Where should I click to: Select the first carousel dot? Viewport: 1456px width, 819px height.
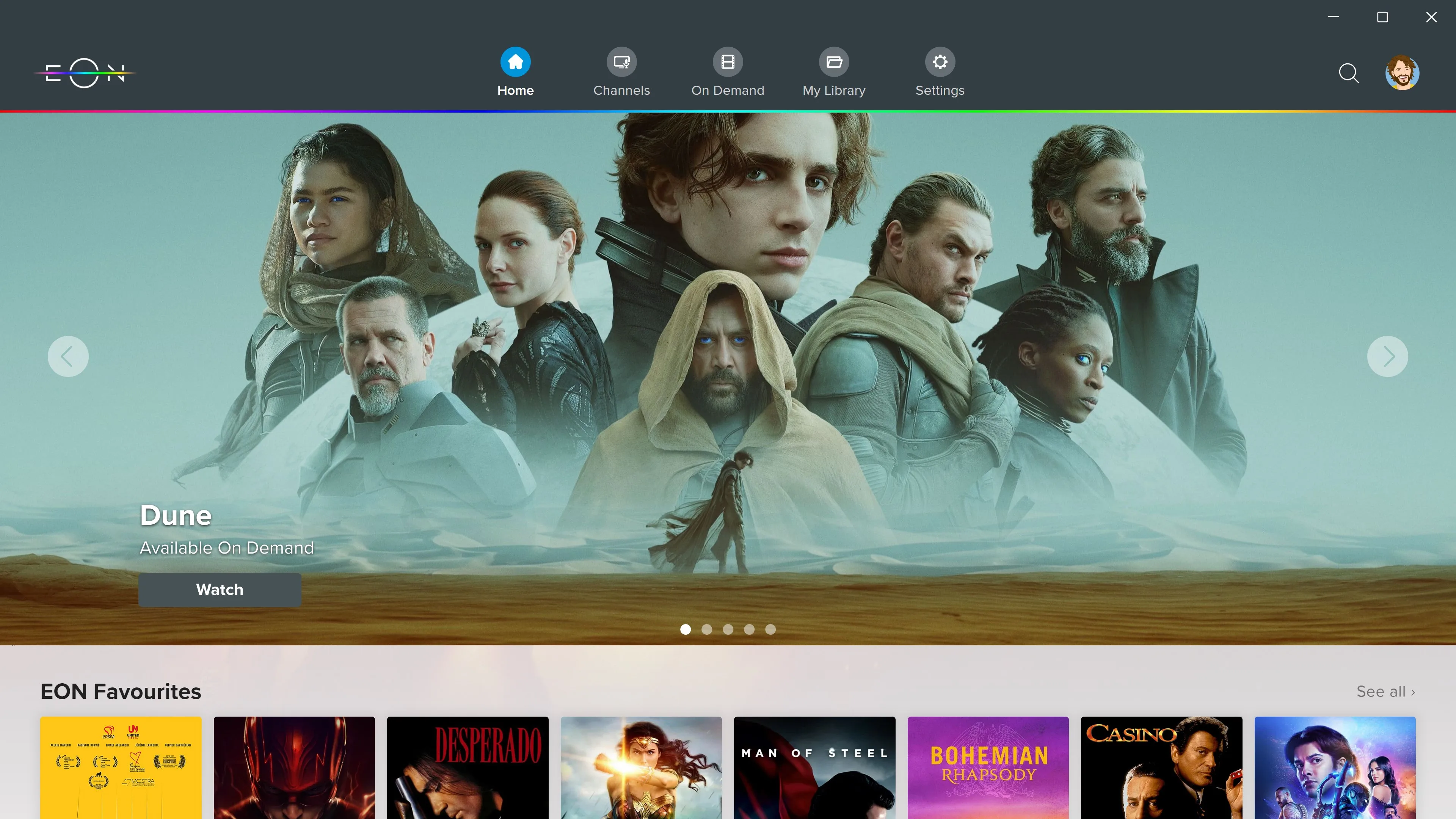click(686, 629)
